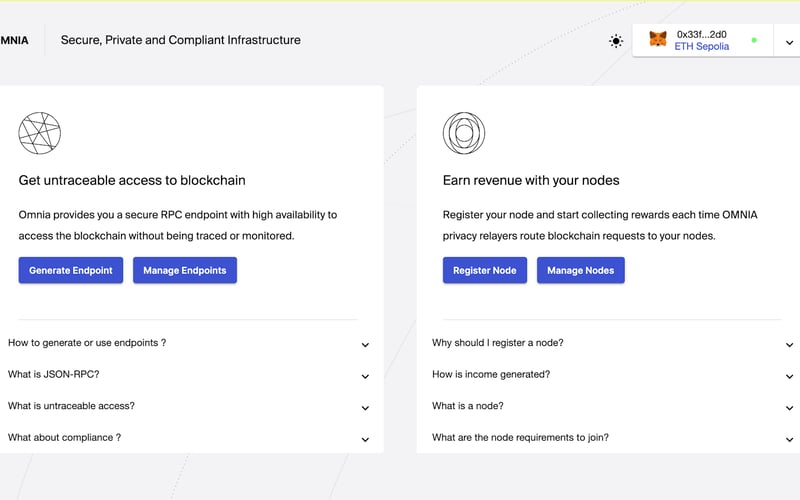Viewport: 800px width, 500px height.
Task: Expand "Why should I register a node?"
Action: [x=789, y=345]
